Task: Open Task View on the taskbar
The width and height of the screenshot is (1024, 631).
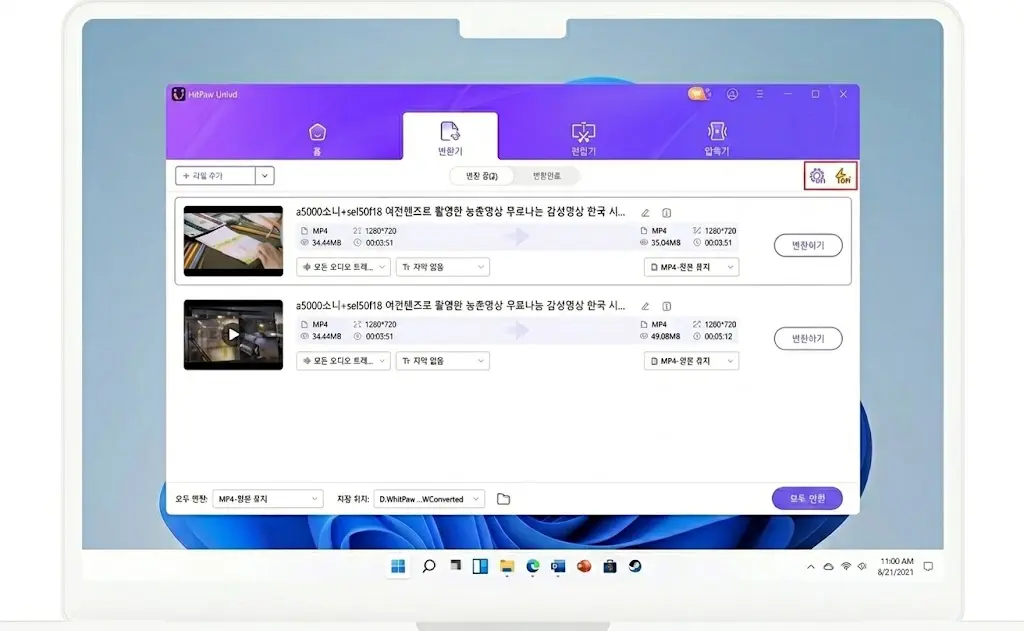Action: click(x=455, y=566)
